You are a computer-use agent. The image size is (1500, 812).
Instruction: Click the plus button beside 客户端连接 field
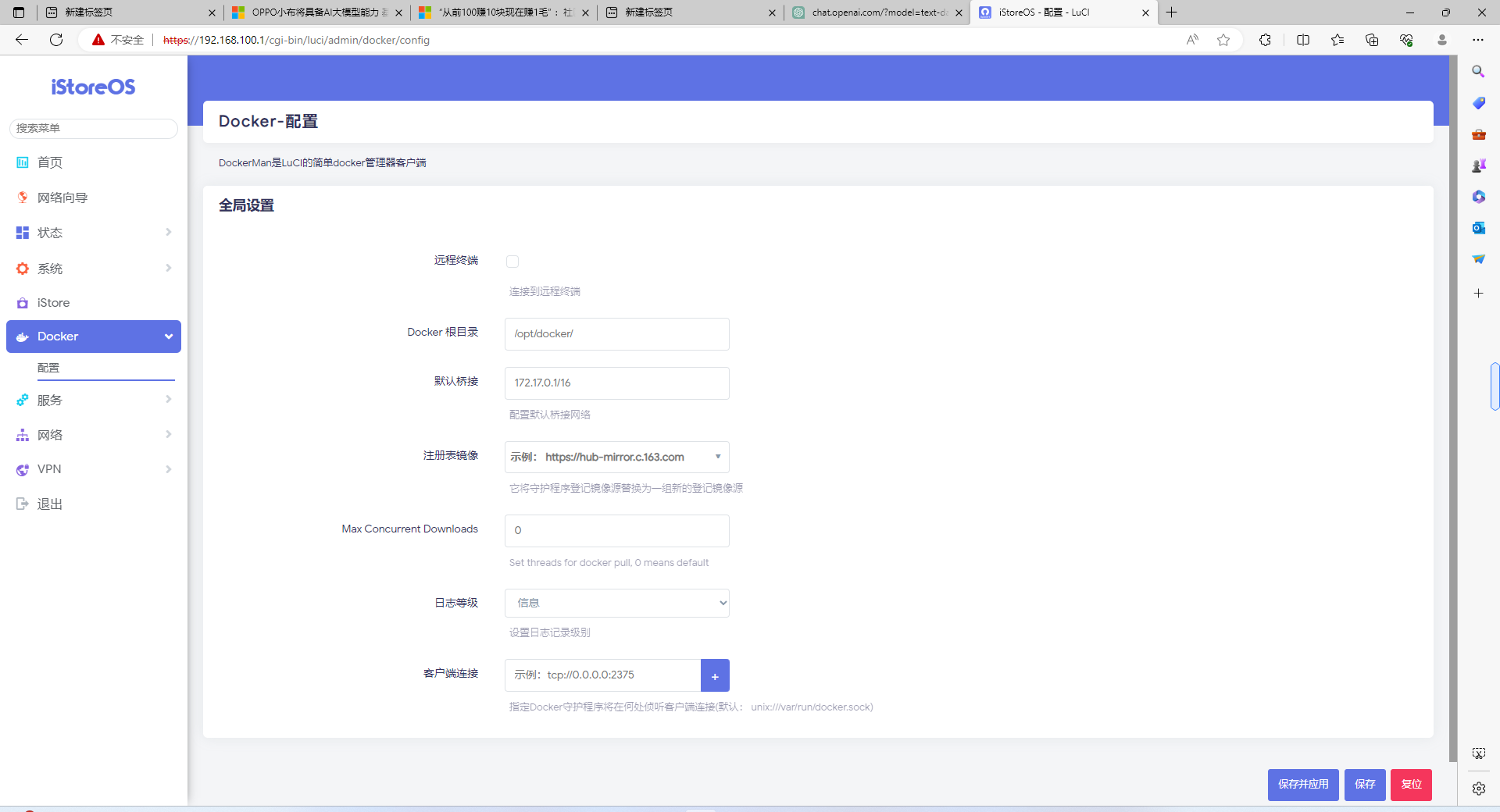715,675
